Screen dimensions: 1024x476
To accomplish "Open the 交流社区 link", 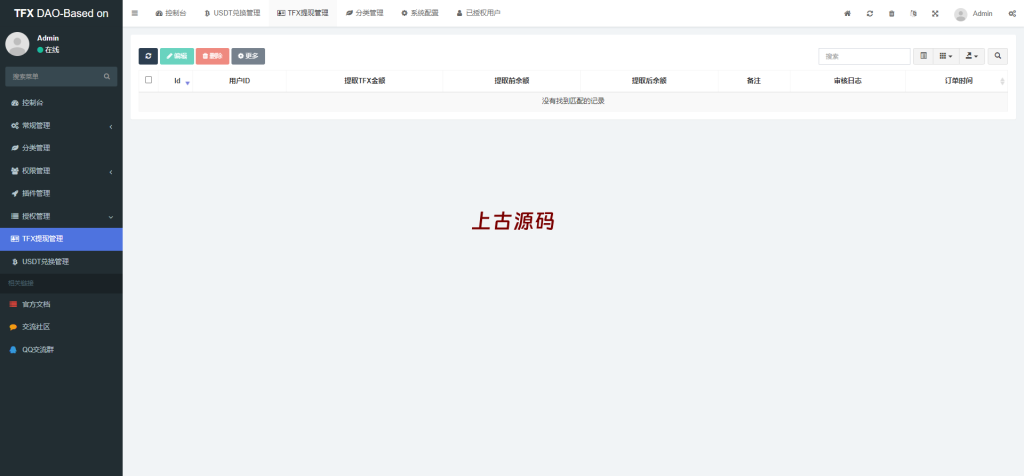I will click(x=61, y=327).
